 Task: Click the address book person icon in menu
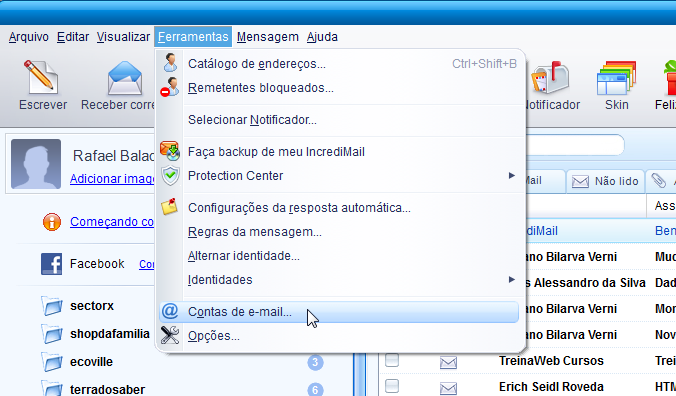click(x=170, y=63)
